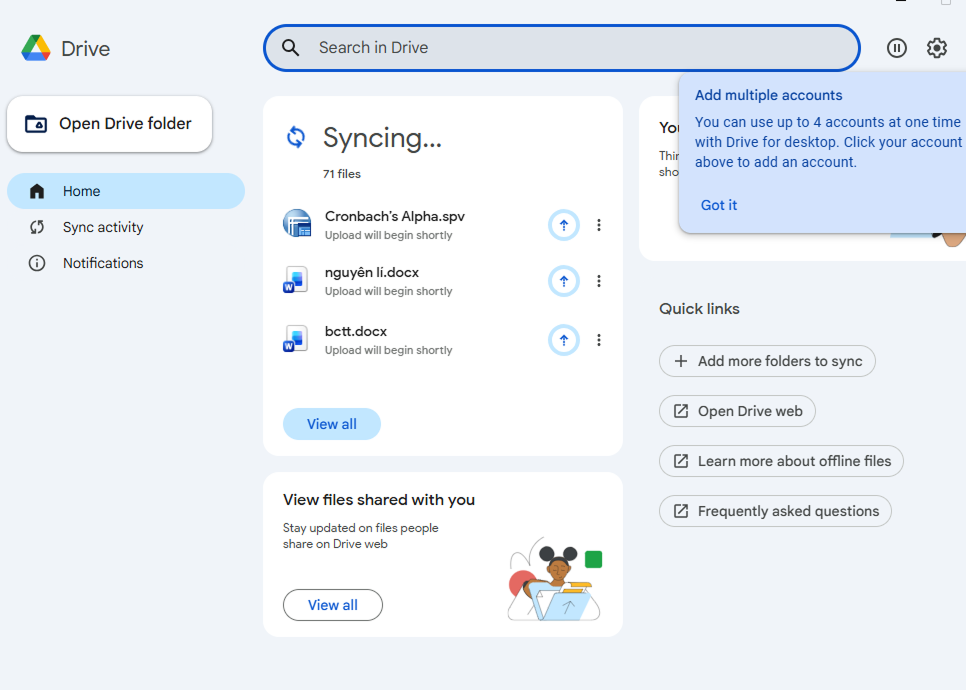This screenshot has height=690, width=966.
Task: Open the settings gear menu
Action: [x=937, y=48]
